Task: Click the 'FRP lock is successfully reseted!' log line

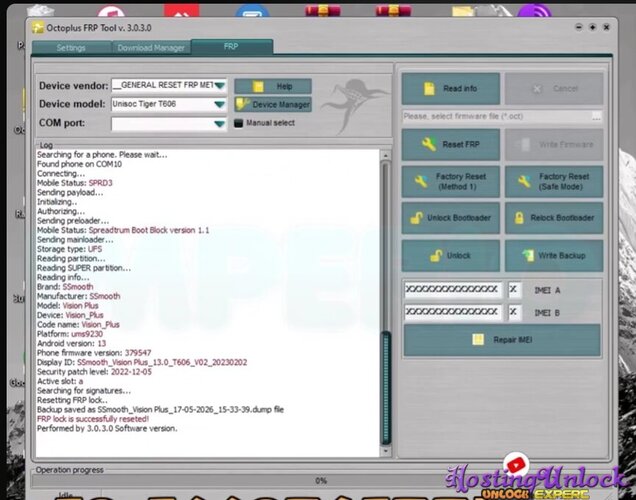Action: 93,419
